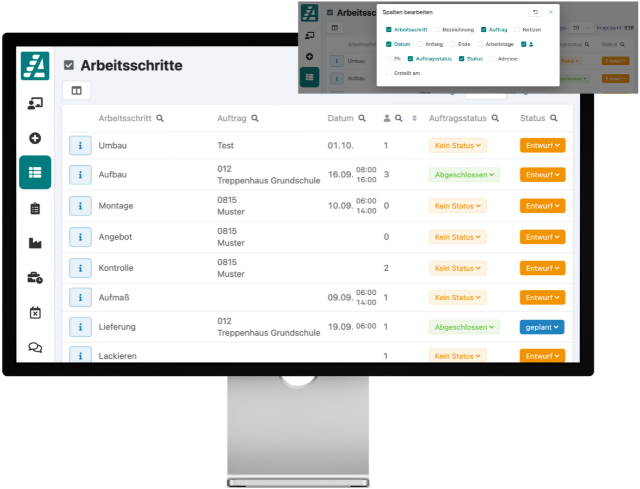
Task: Open the geplant status dropdown for Lieferung
Action: pos(542,327)
